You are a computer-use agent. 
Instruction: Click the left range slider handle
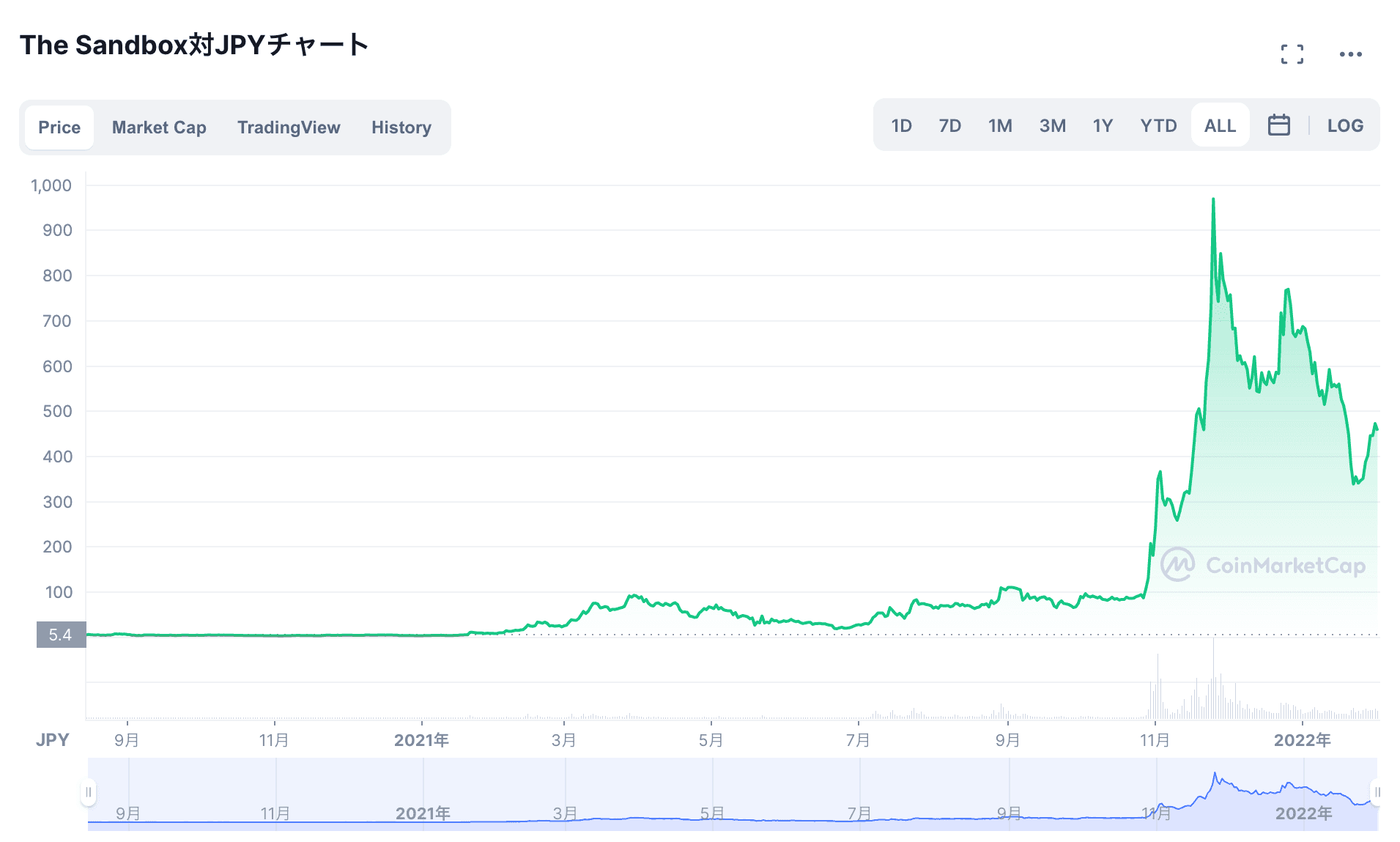coord(89,792)
